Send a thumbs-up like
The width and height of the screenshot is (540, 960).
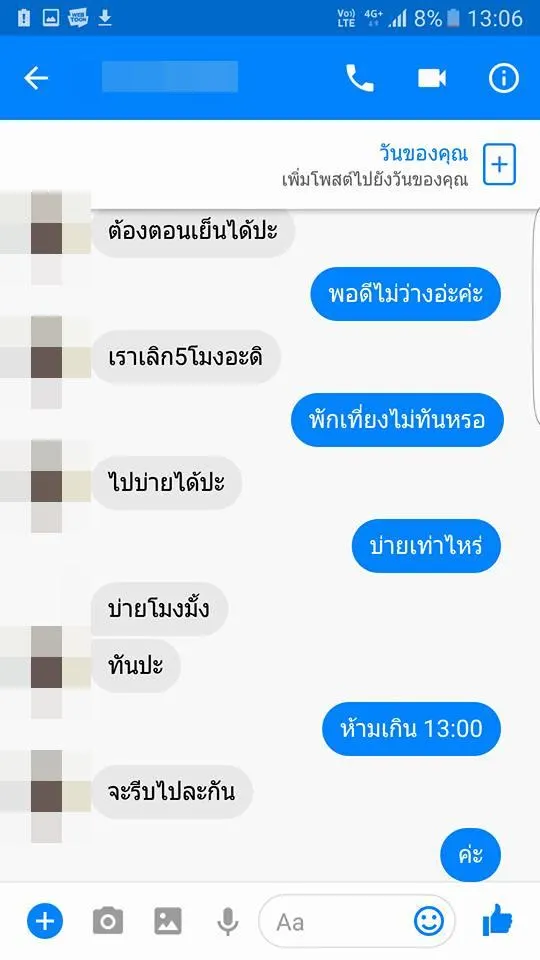point(497,920)
